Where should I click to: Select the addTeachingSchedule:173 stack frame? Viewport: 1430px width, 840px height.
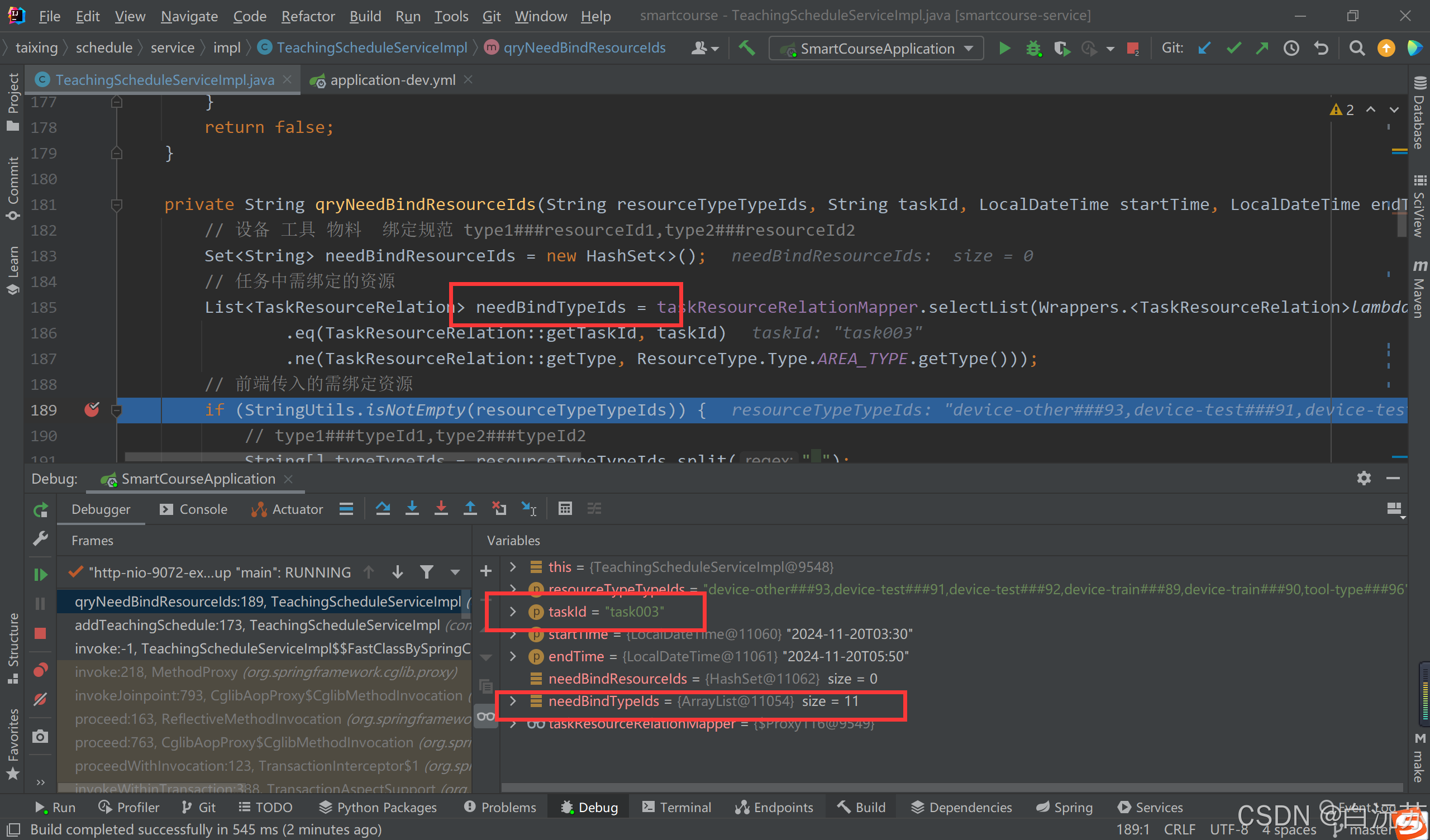click(257, 626)
